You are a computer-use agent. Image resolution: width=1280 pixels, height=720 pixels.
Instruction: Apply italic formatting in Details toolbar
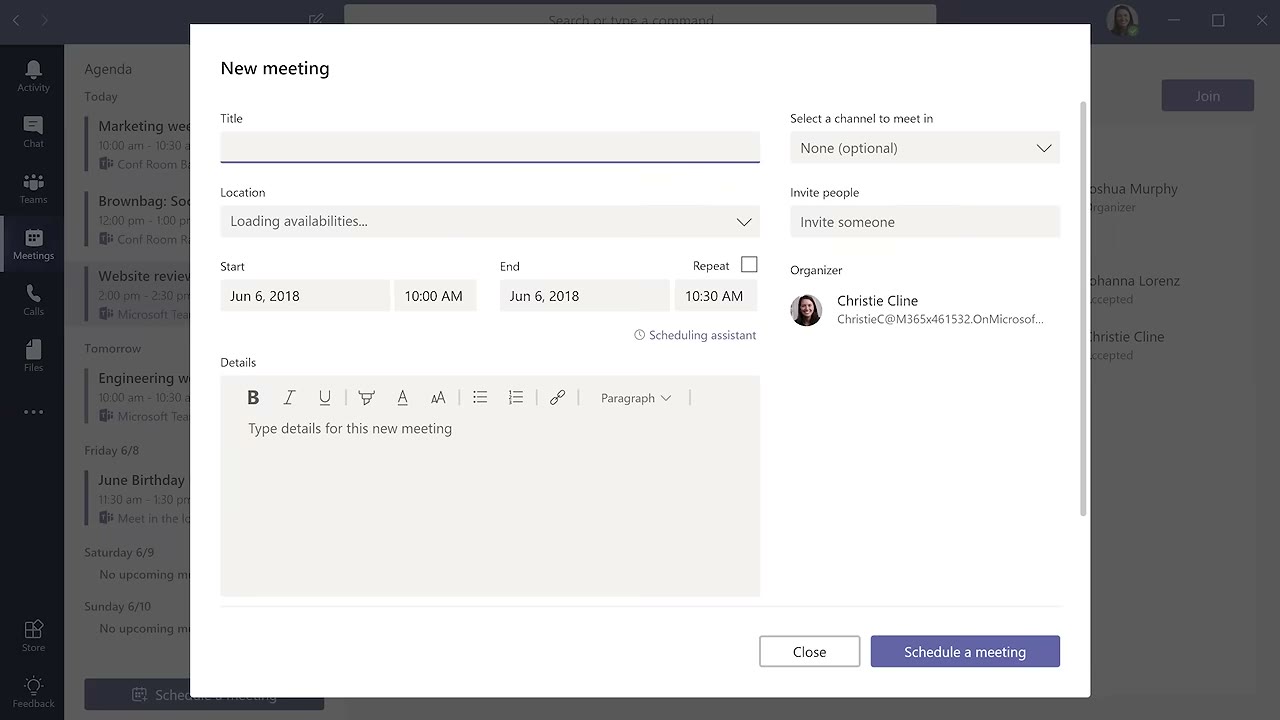point(289,398)
